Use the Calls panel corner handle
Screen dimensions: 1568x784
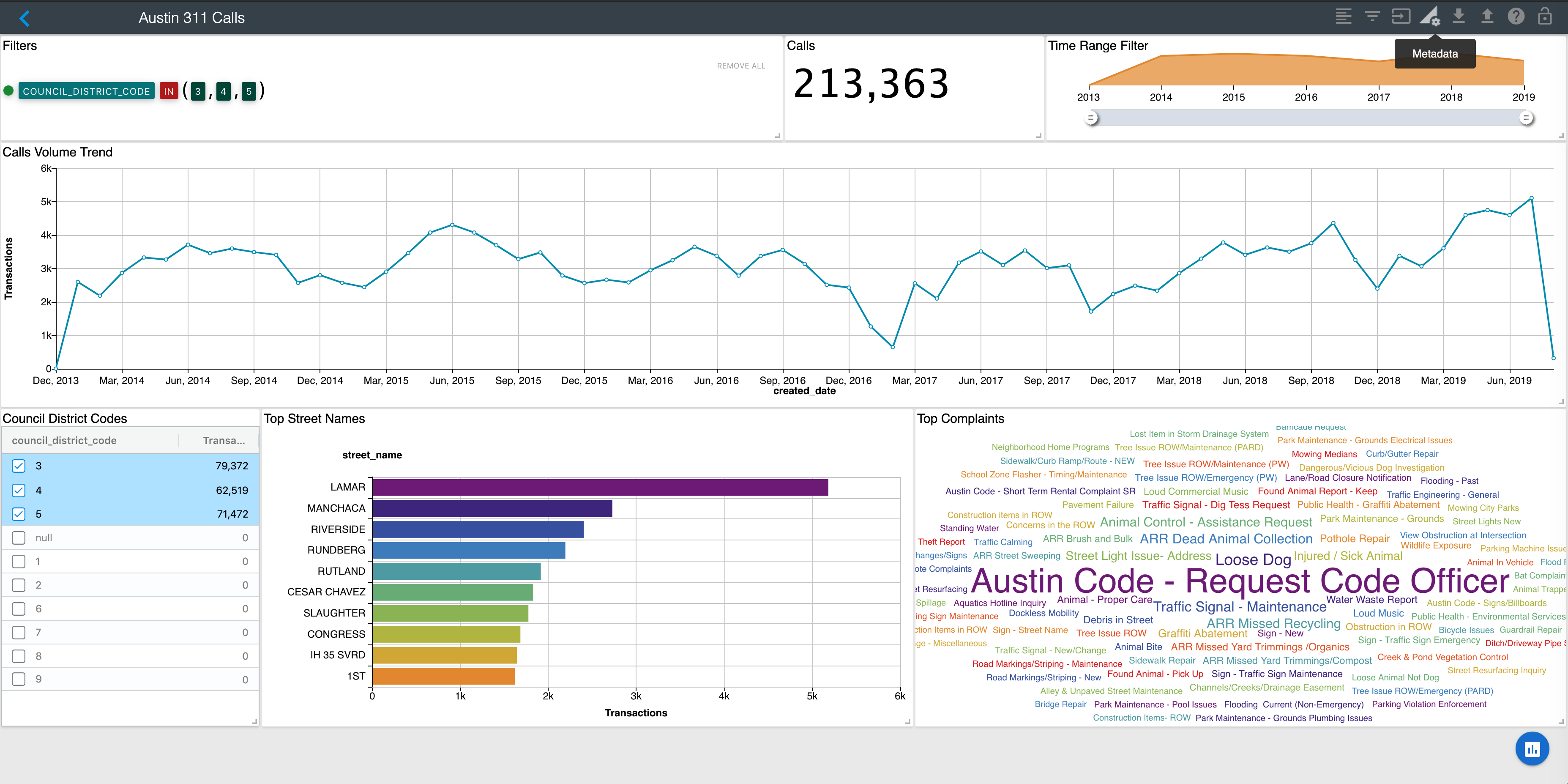click(x=1038, y=135)
